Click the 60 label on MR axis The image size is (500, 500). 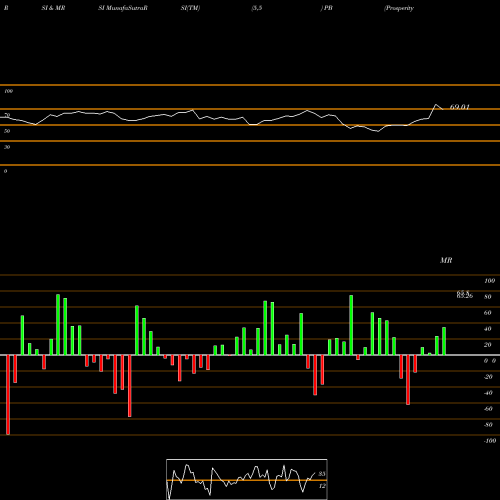(488, 313)
